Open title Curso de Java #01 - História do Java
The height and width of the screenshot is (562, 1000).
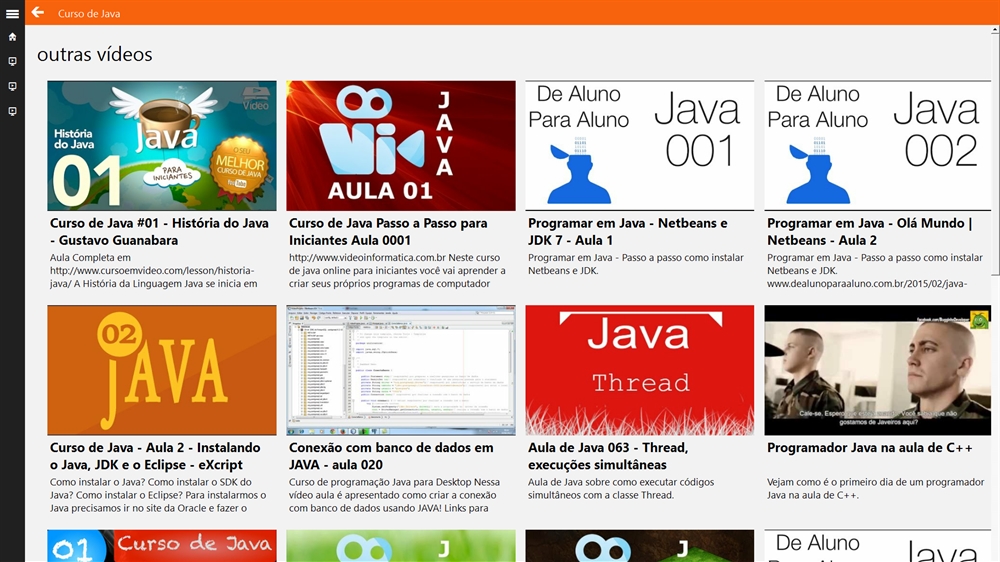pyautogui.click(x=159, y=232)
